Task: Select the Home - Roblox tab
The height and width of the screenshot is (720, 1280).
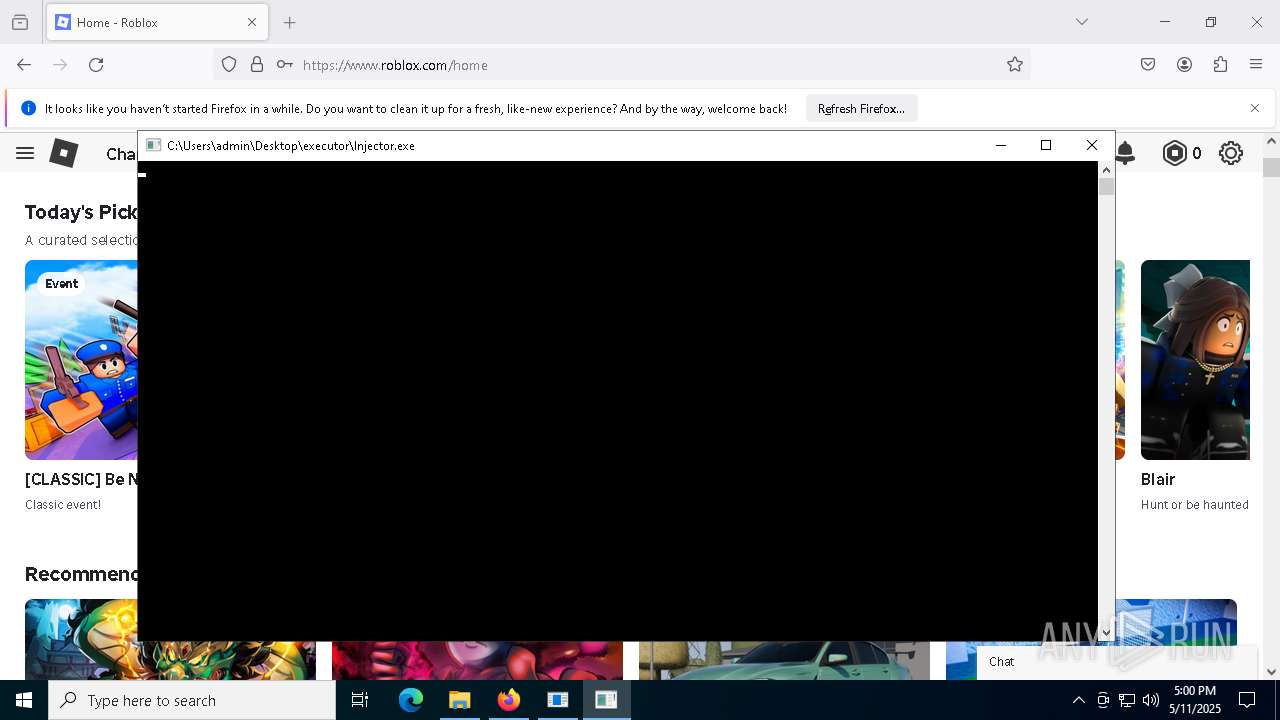Action: [x=157, y=22]
